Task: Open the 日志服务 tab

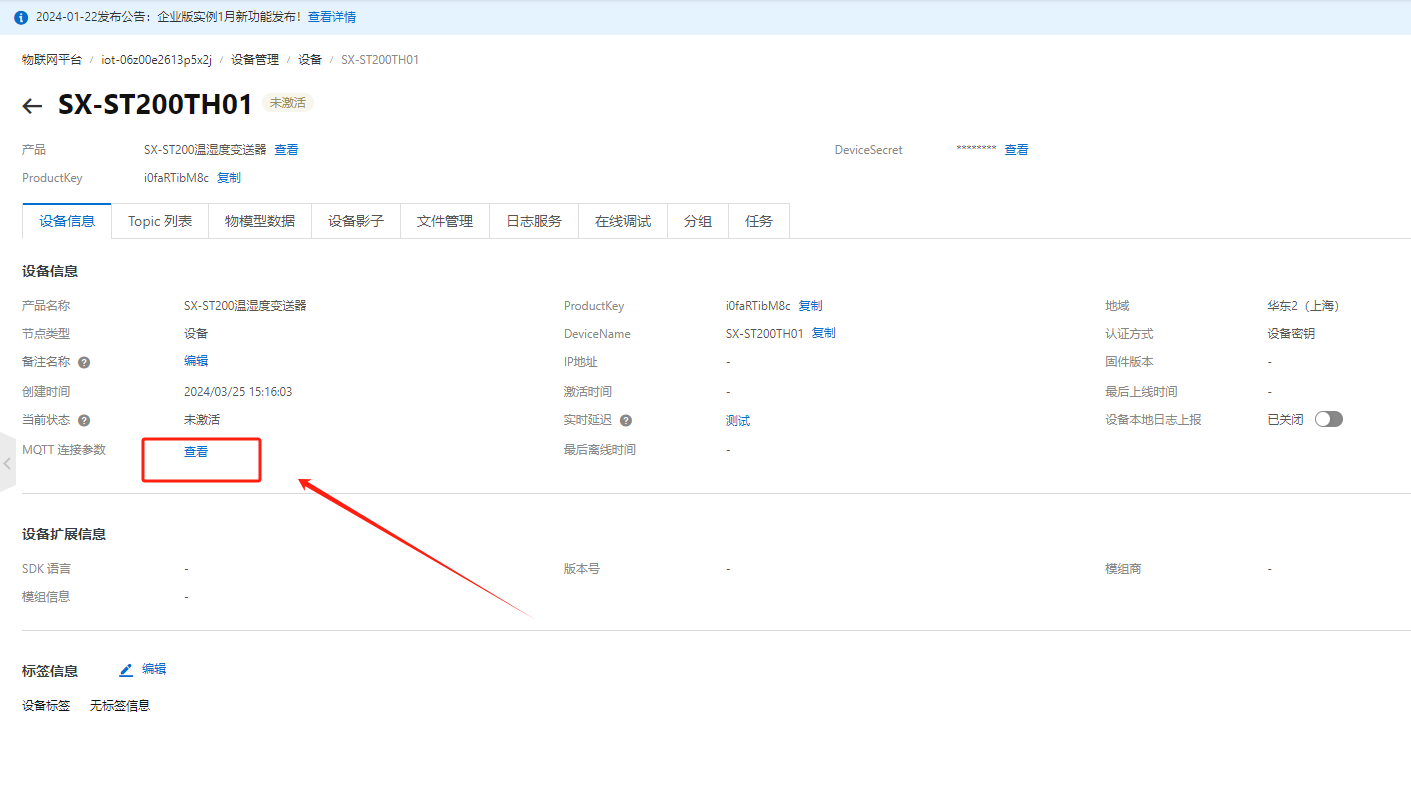Action: click(x=534, y=221)
